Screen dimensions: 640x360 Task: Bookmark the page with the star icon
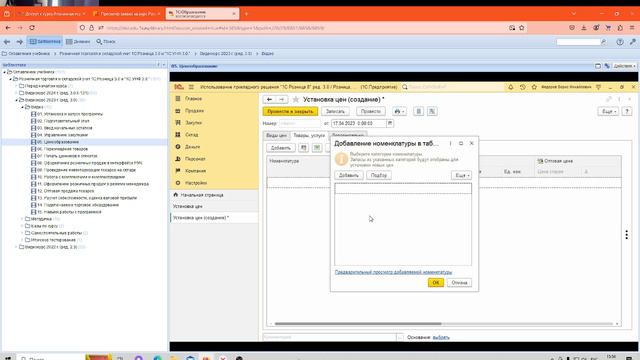522,28
